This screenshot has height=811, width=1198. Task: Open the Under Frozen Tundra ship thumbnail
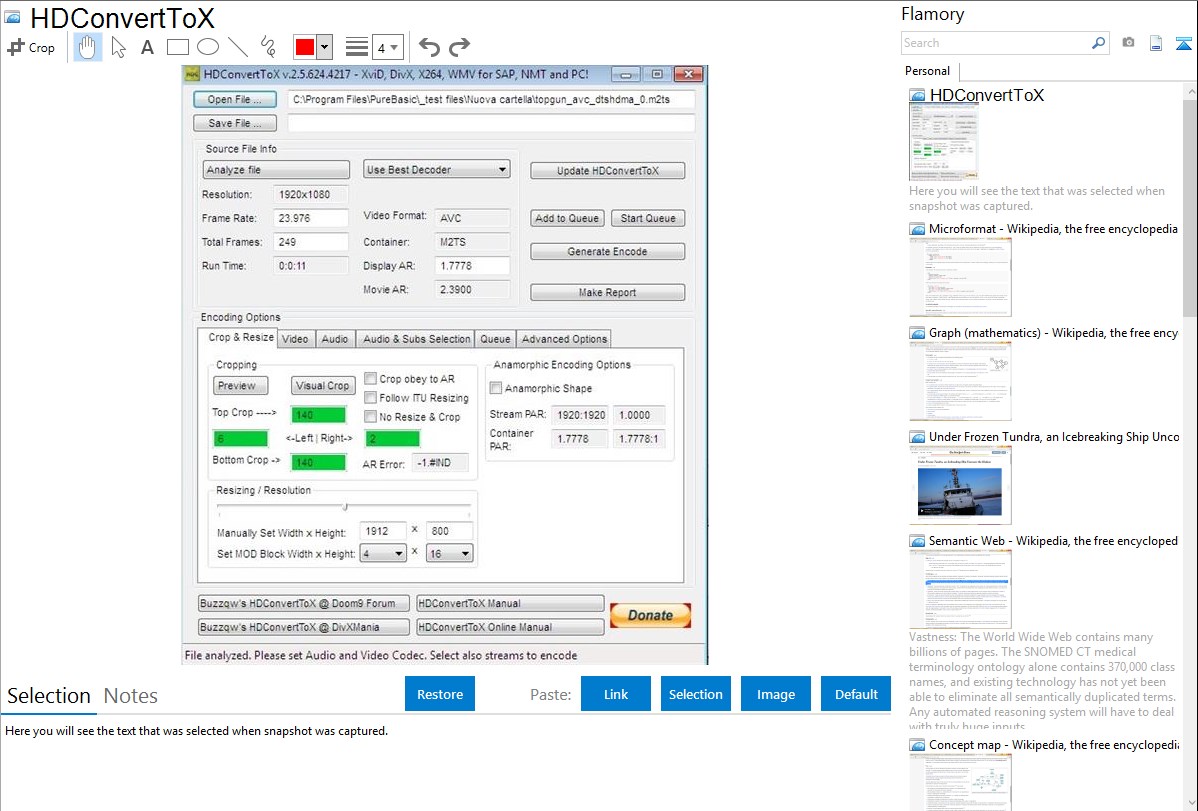(960, 485)
